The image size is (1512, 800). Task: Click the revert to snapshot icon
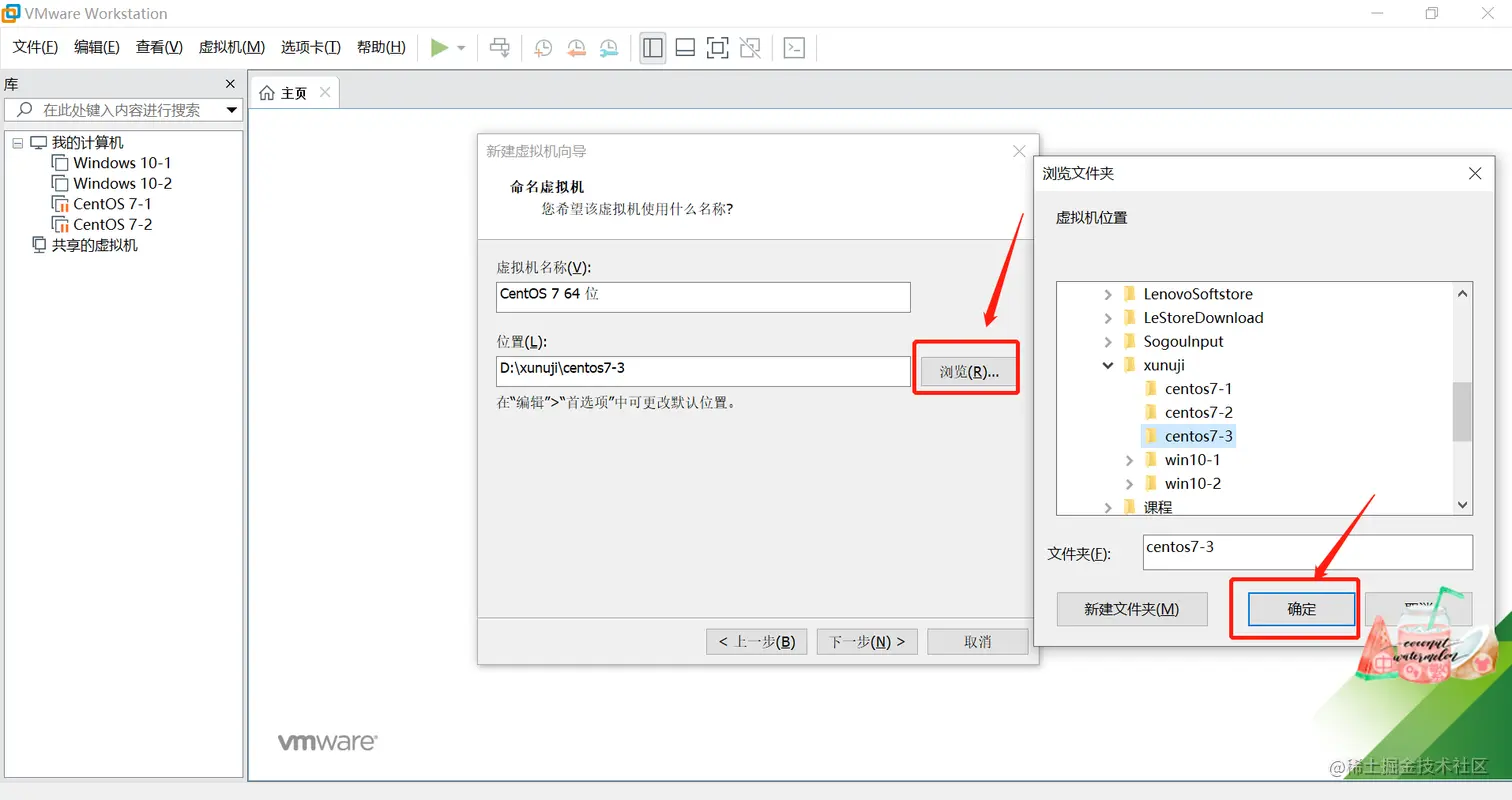[x=576, y=47]
